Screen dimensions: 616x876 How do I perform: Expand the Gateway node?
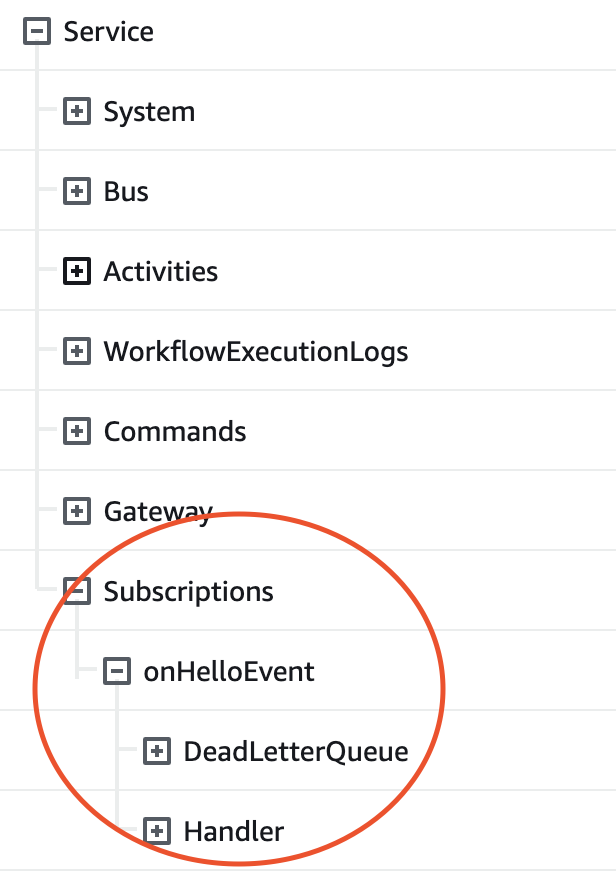pyautogui.click(x=77, y=511)
